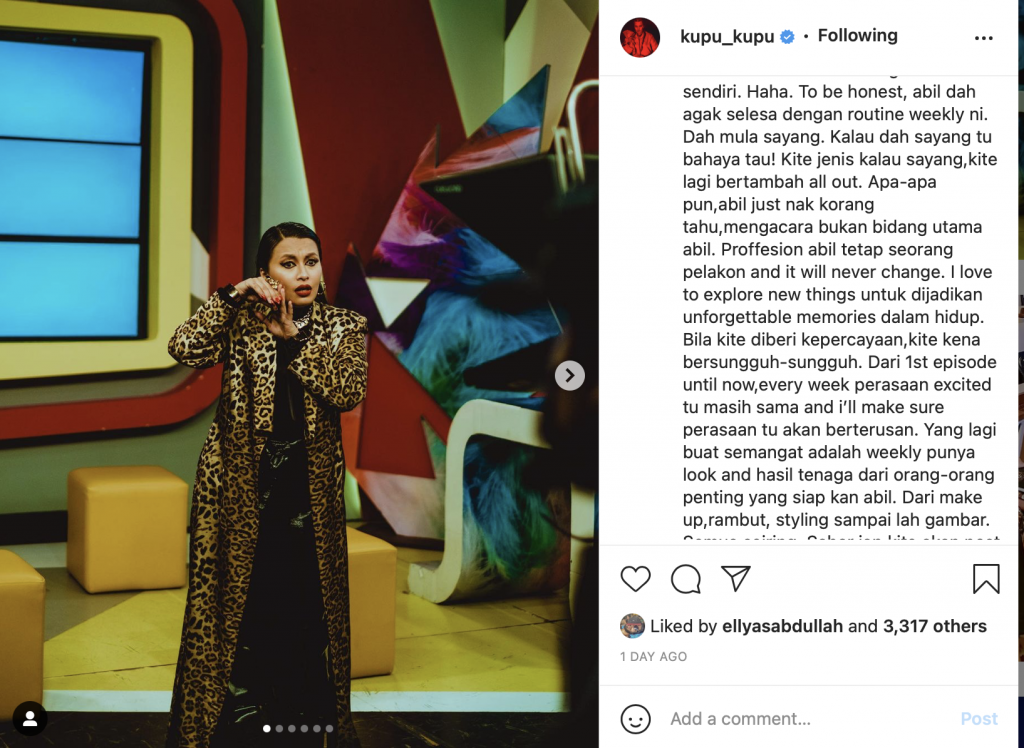Toggle Following status for kupu_kupu

(857, 36)
